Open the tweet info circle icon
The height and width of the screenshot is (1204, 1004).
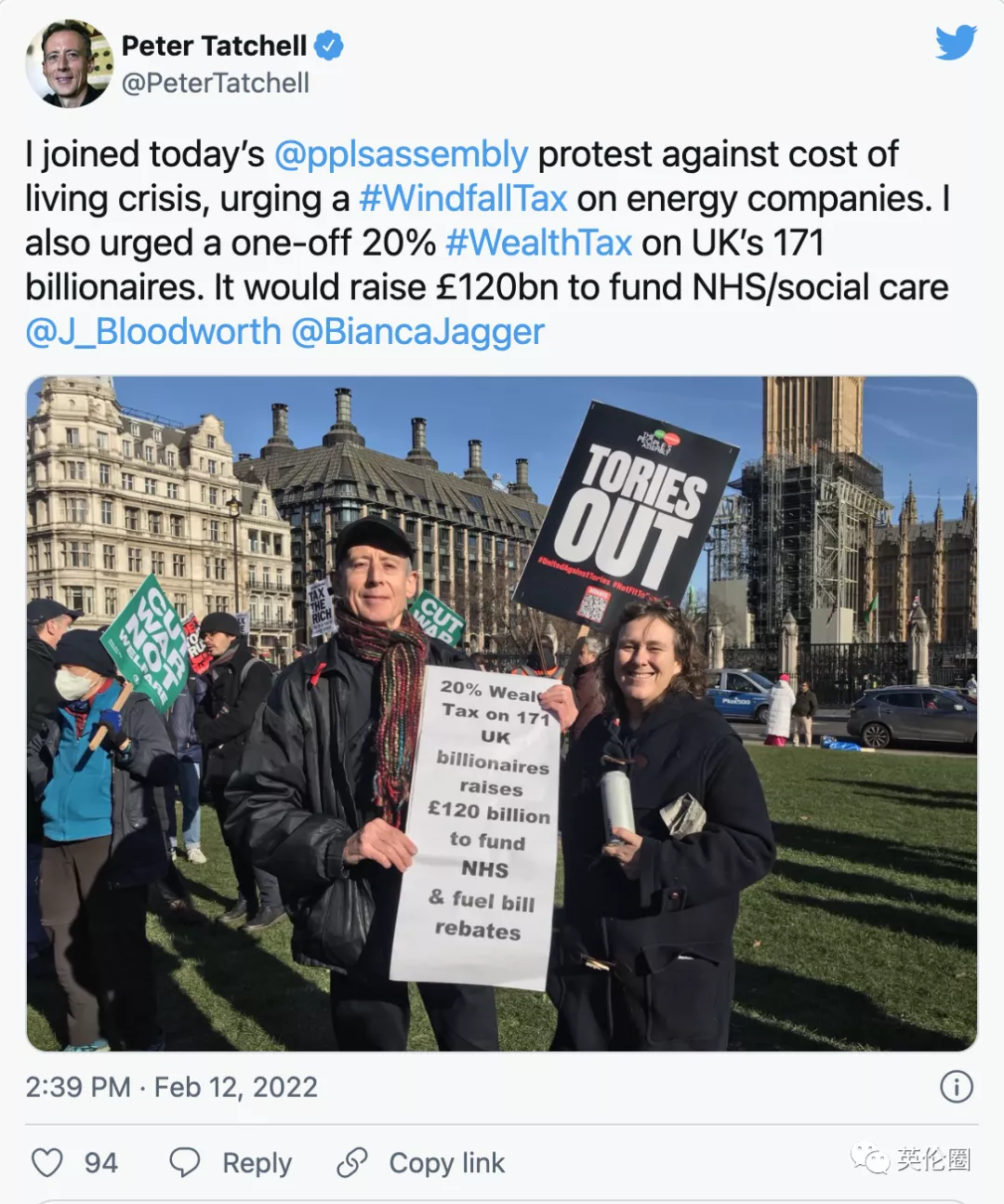tap(957, 1086)
